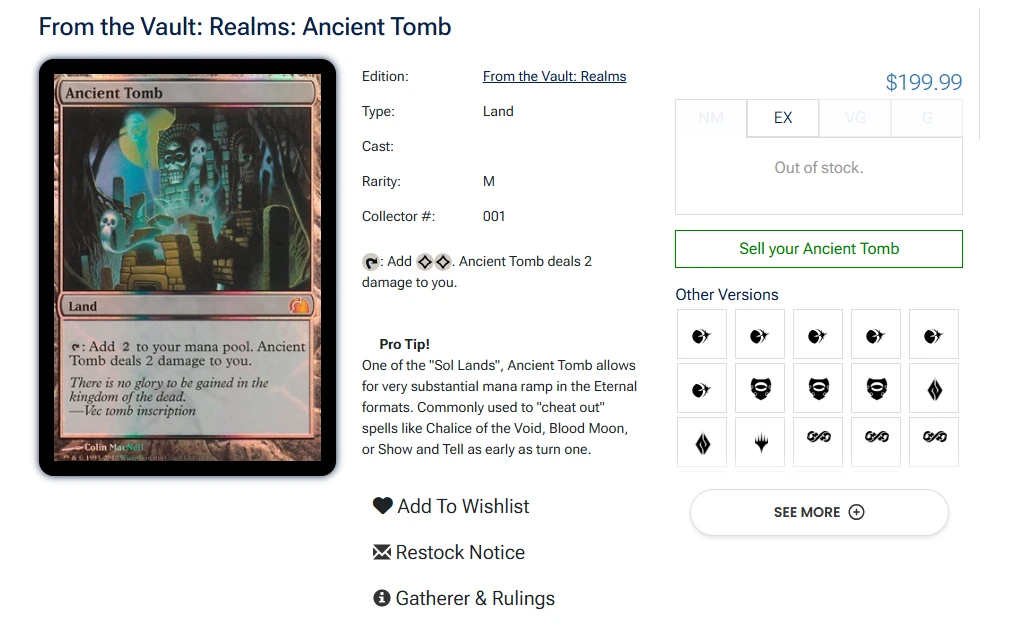Open the comet-symbol version in the second row
Image resolution: width=1017 pixels, height=632 pixels.
pos(702,388)
